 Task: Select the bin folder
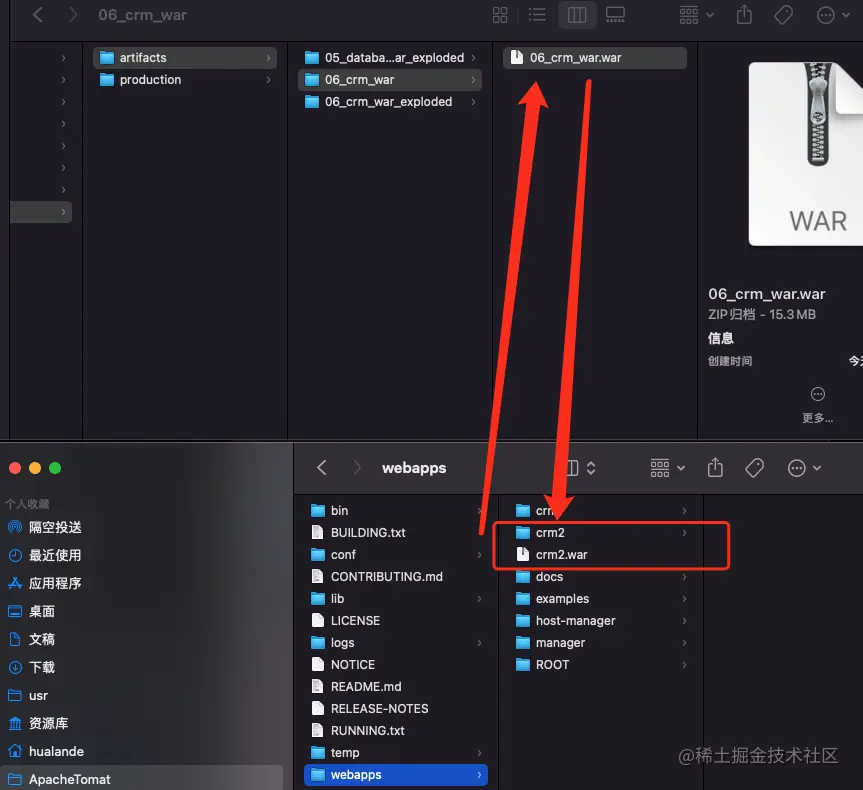click(x=396, y=511)
